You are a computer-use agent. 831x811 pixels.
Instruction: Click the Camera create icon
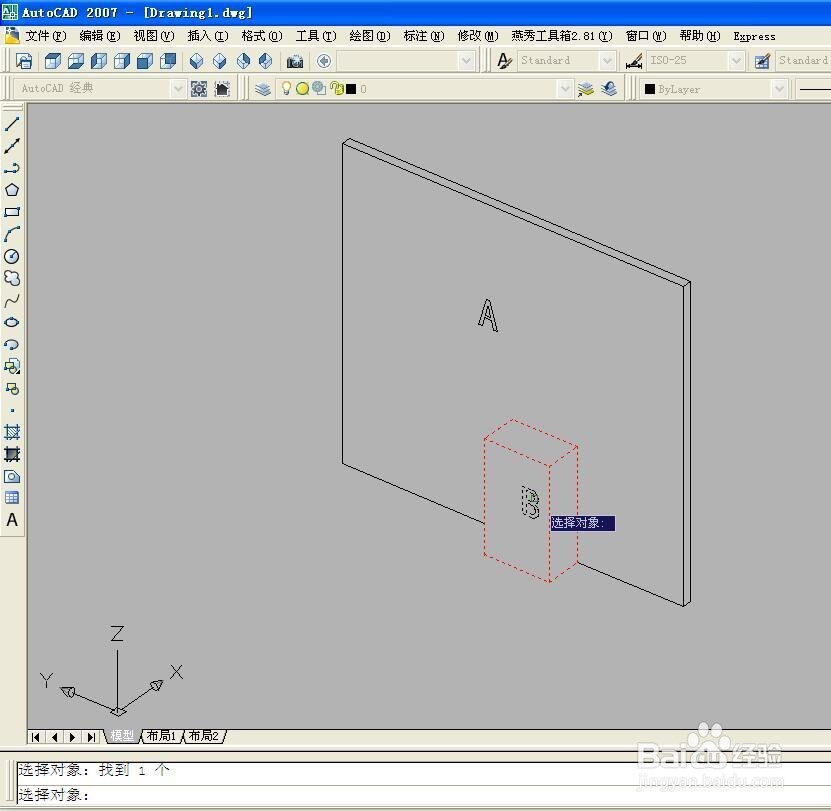295,61
